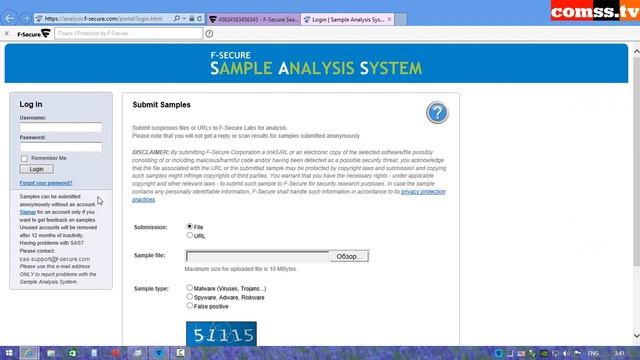Select the False positive sample type
The image size is (640, 360).
click(x=189, y=306)
